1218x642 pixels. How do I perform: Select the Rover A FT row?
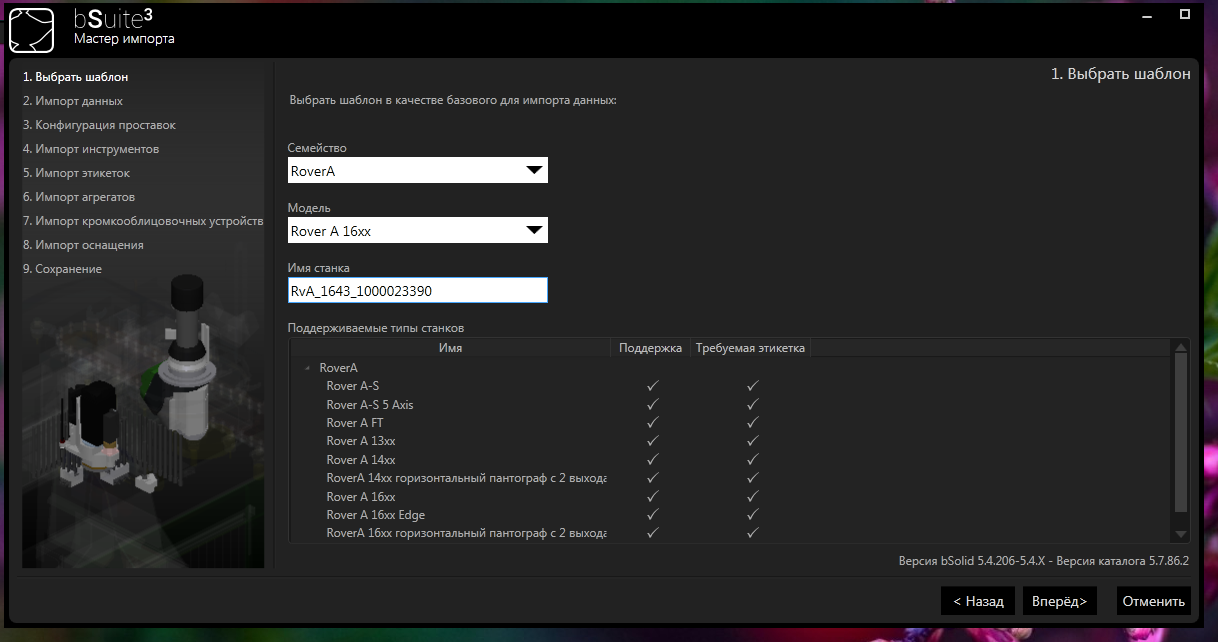pos(730,423)
